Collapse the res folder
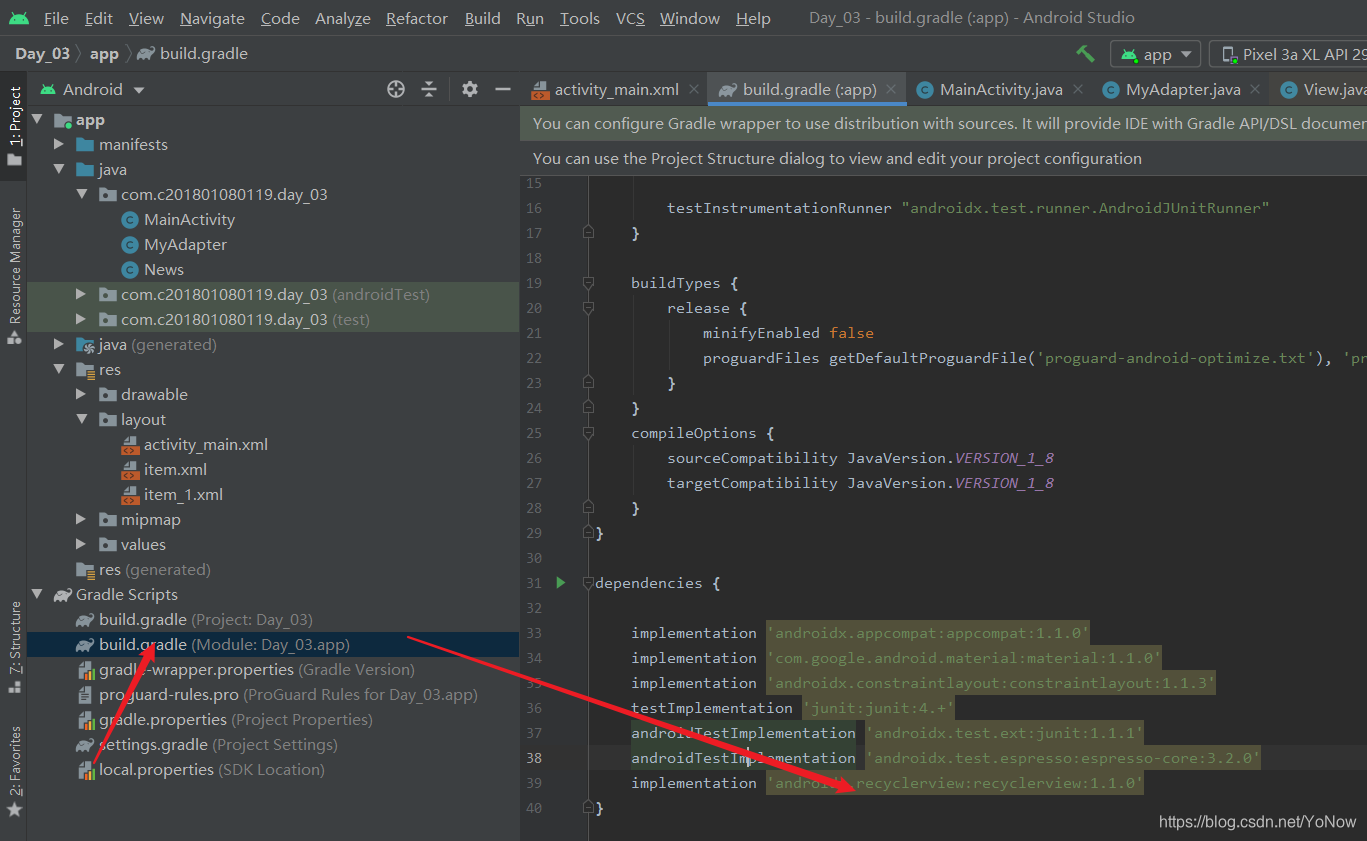Screen dimensions: 1367x841 tap(59, 370)
